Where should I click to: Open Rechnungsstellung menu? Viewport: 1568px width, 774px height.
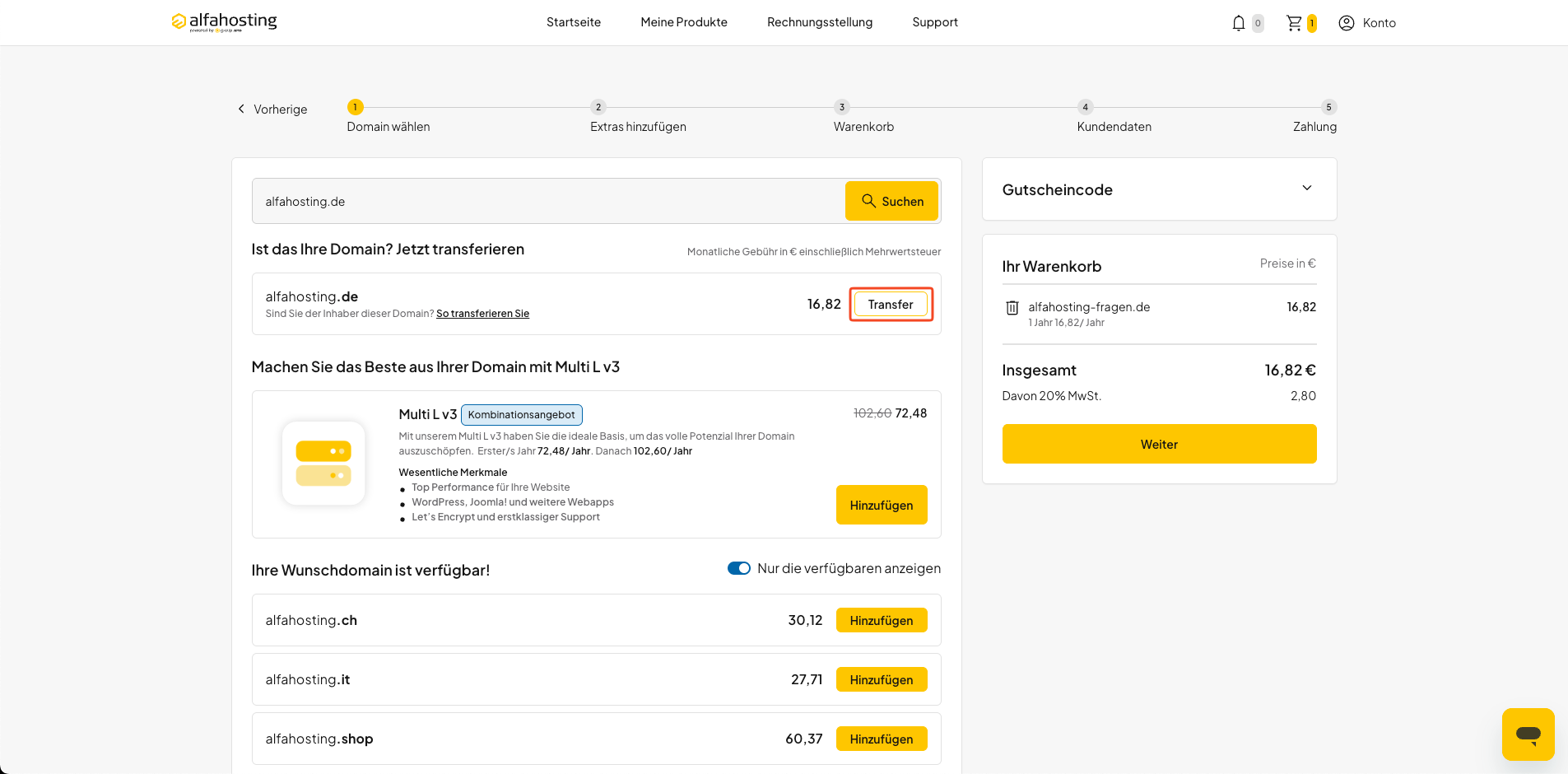(x=820, y=22)
